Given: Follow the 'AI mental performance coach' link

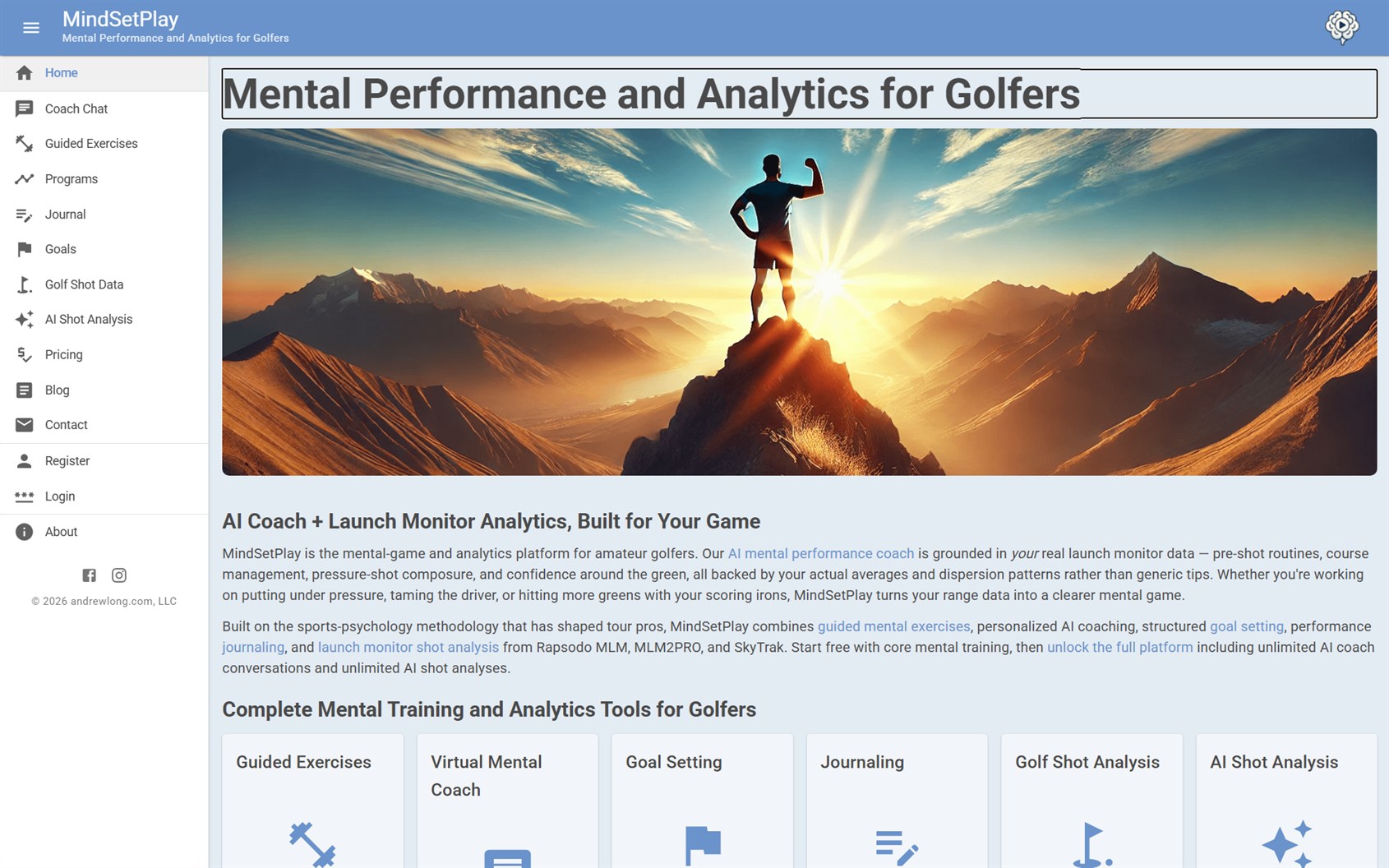Looking at the screenshot, I should click(x=820, y=554).
